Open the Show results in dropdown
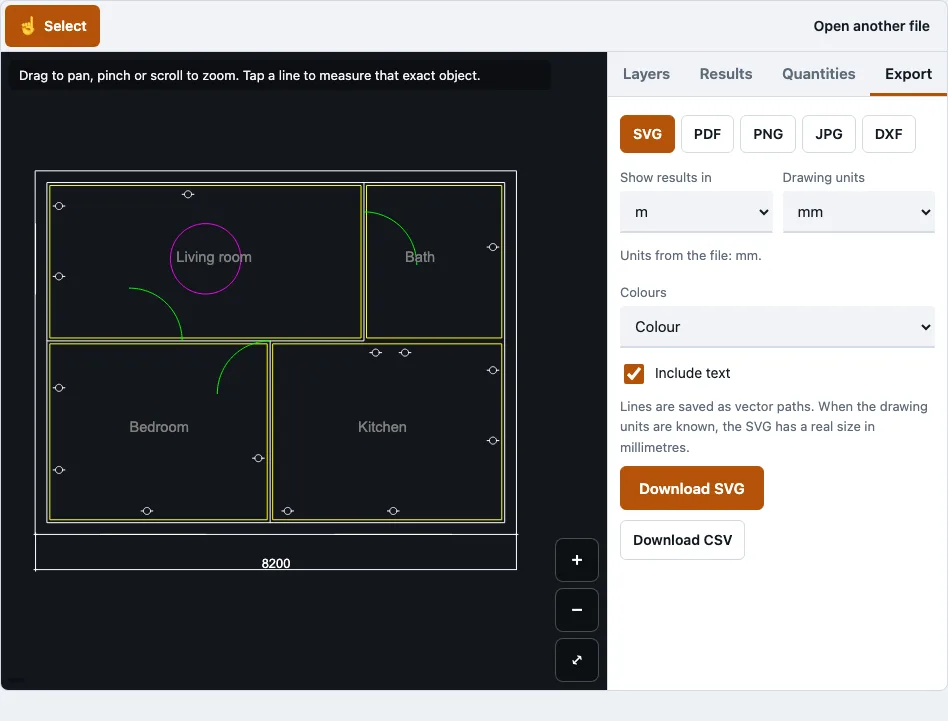 tap(696, 212)
